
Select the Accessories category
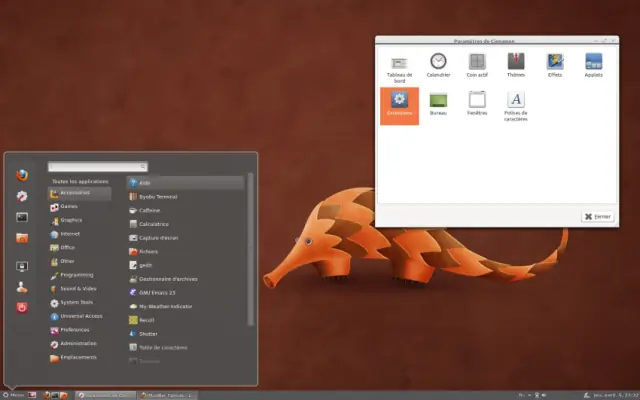point(80,193)
